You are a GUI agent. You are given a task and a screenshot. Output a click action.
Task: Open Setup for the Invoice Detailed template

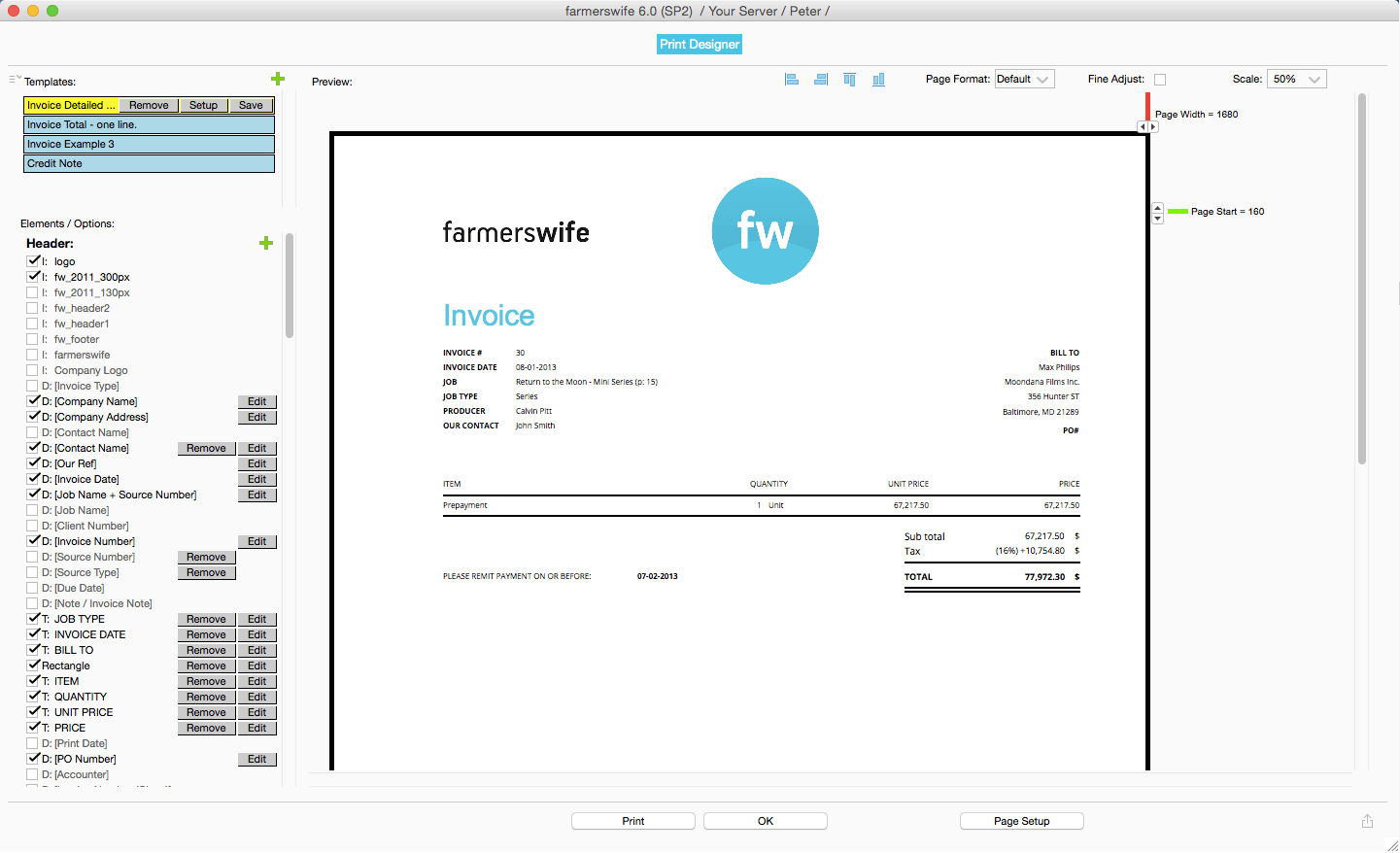coord(204,105)
